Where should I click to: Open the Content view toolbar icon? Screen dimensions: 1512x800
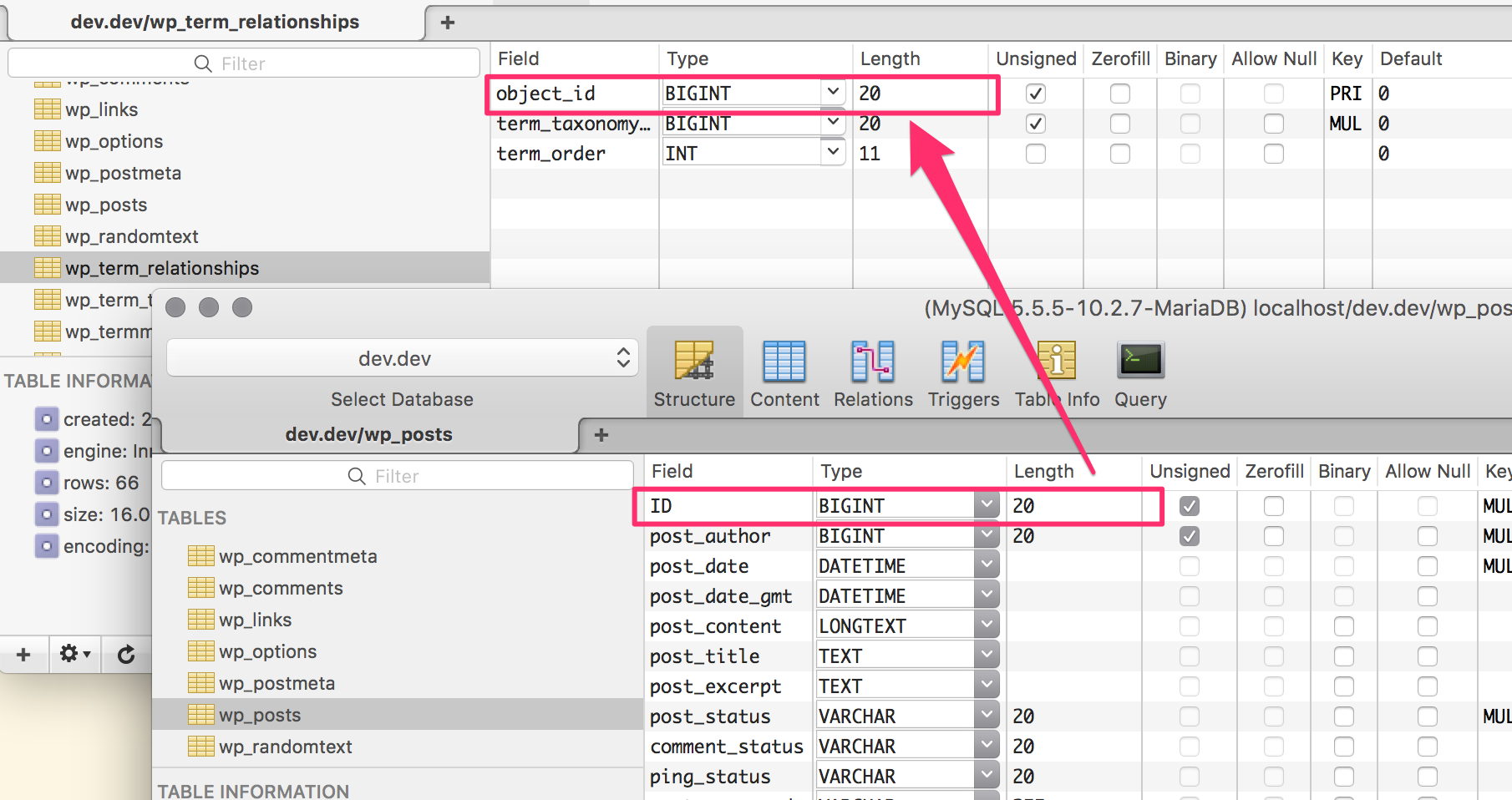784,372
